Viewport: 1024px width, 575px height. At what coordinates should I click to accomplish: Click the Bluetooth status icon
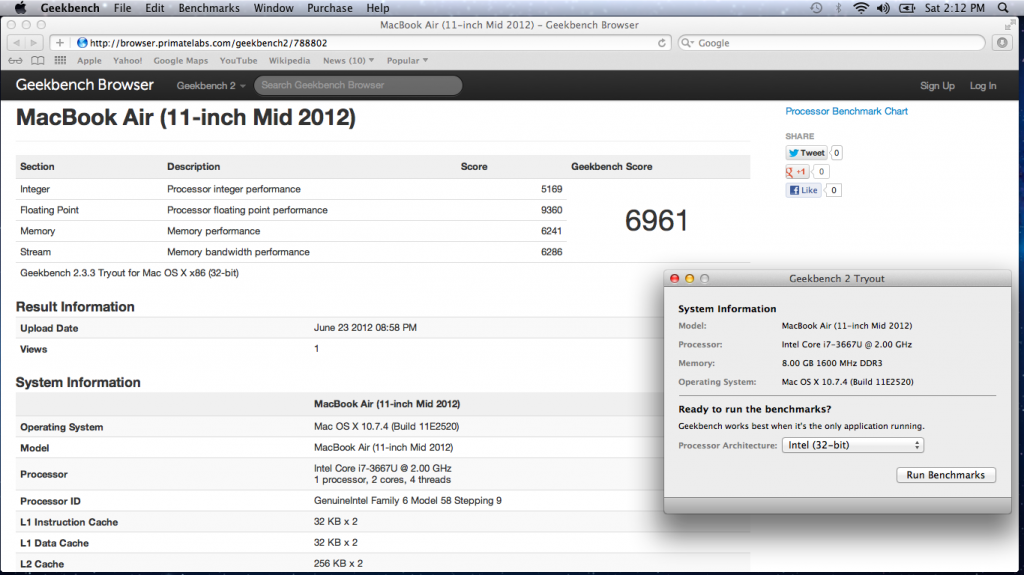839,8
